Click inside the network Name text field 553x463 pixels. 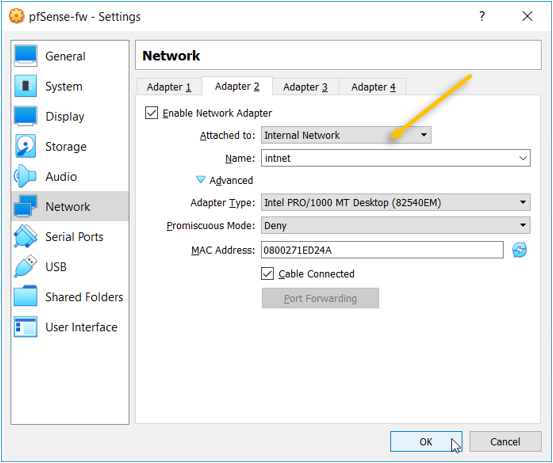pos(388,158)
